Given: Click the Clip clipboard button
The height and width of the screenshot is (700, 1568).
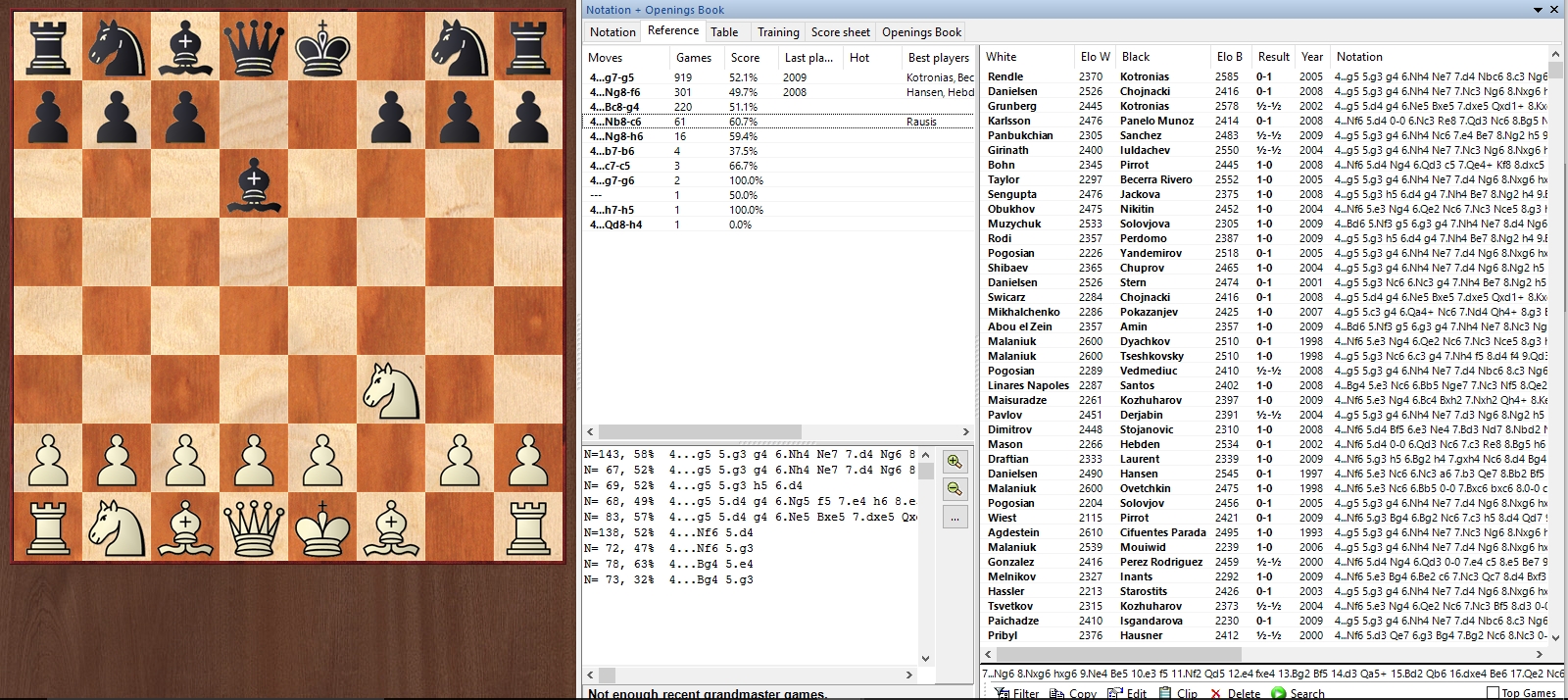Looking at the screenshot, I should [1178, 693].
